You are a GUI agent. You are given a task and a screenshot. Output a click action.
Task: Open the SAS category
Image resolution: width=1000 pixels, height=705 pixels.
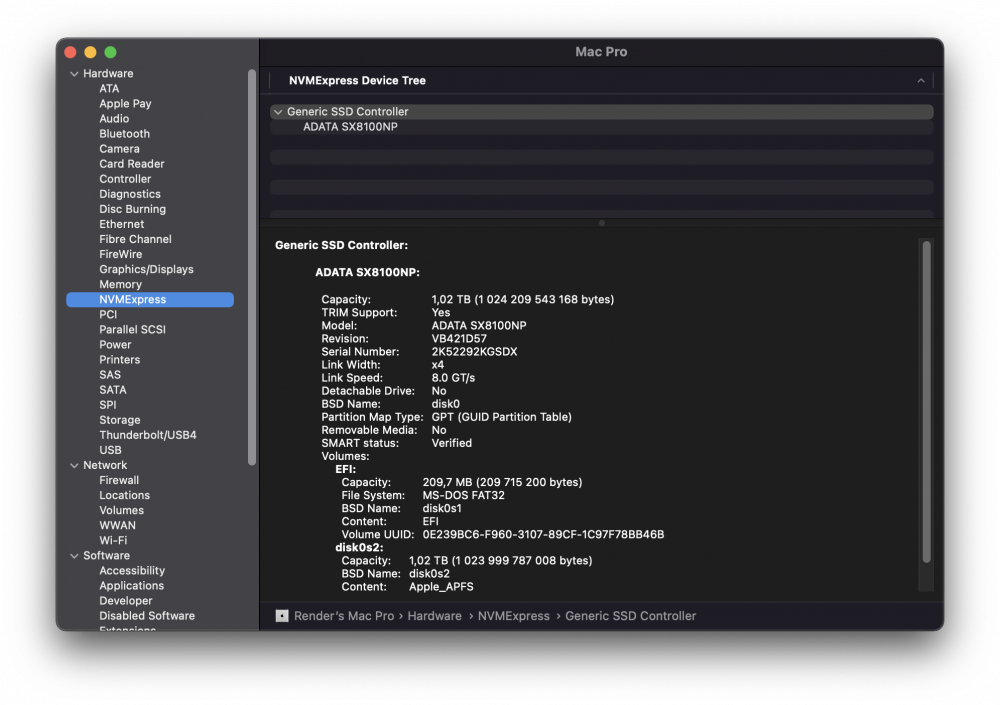pyautogui.click(x=110, y=375)
